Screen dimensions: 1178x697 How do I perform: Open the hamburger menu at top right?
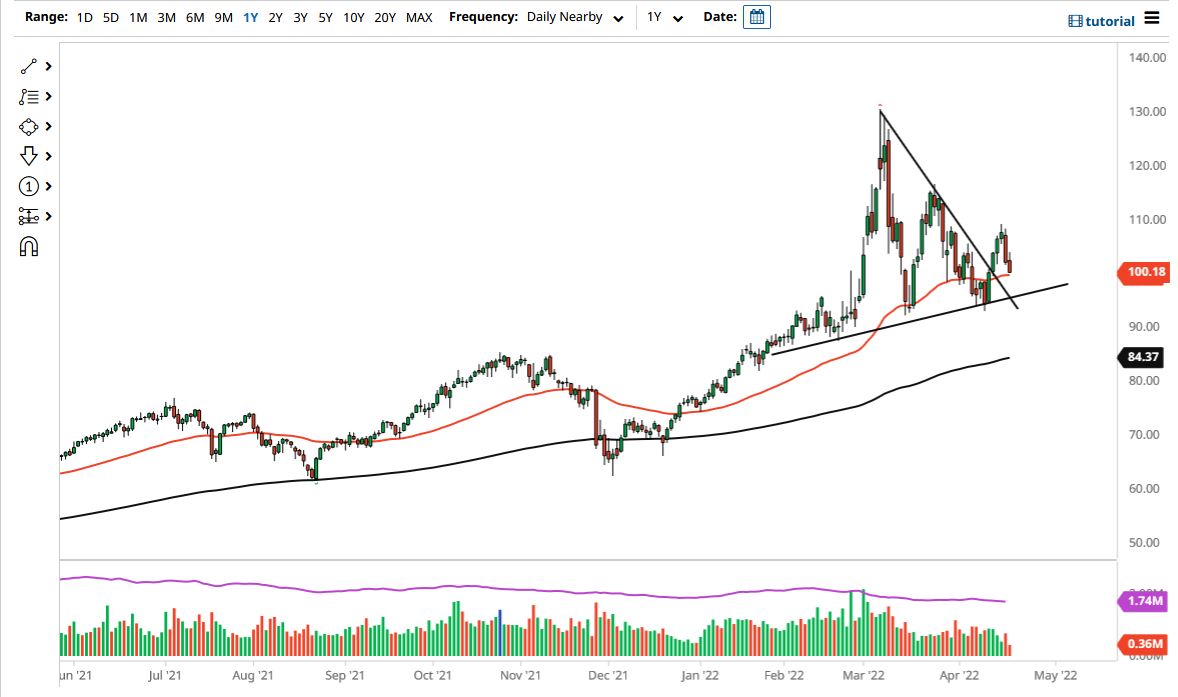(x=1152, y=20)
